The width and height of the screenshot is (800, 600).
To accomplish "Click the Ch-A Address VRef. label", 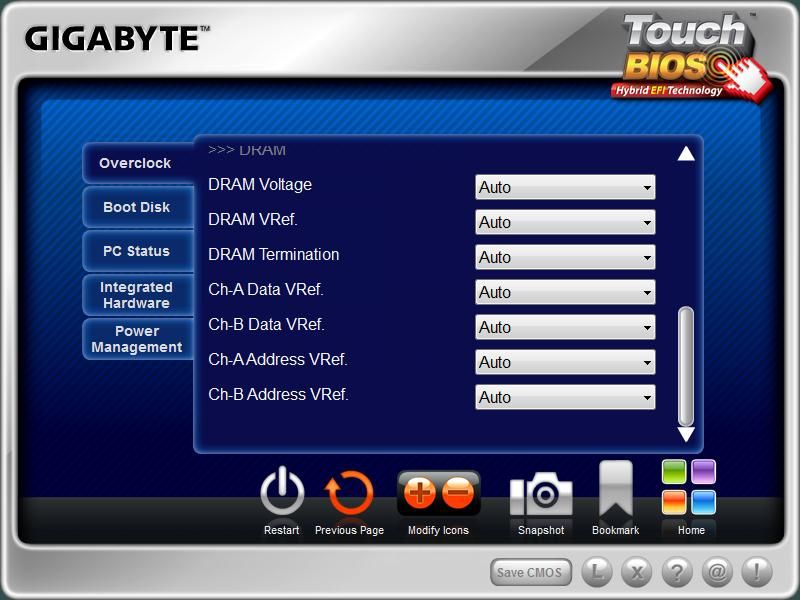I will pos(278,359).
